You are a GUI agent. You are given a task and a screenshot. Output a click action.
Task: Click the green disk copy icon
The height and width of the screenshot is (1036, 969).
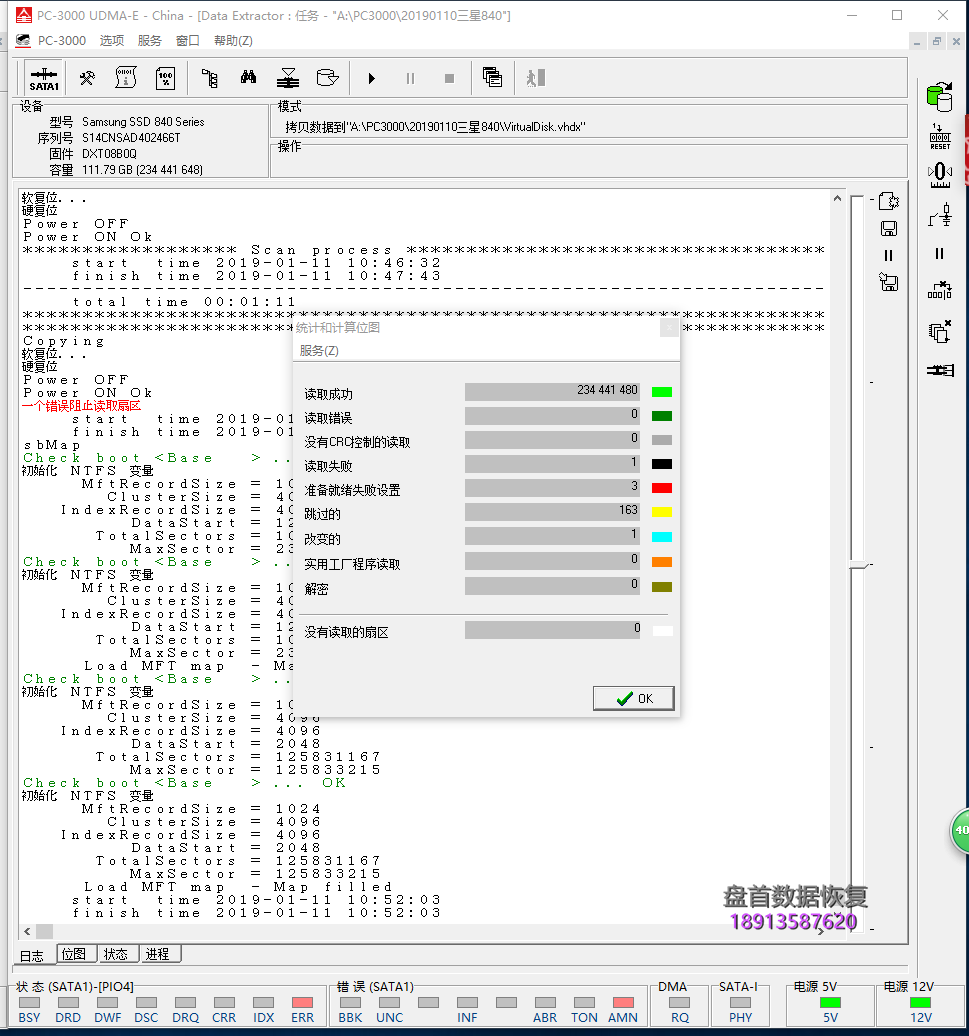click(939, 97)
